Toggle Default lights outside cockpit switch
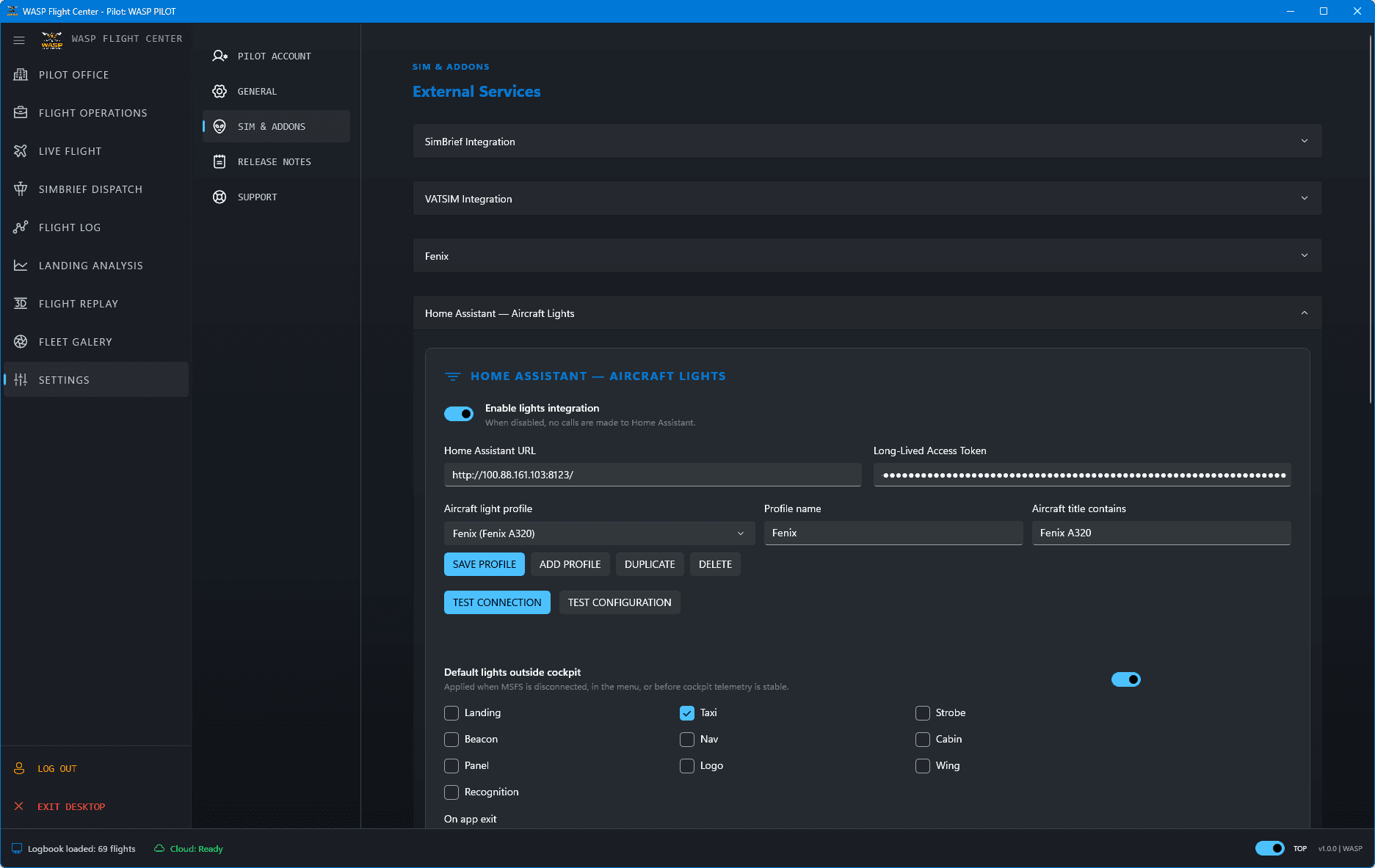The width and height of the screenshot is (1375, 868). (1125, 679)
